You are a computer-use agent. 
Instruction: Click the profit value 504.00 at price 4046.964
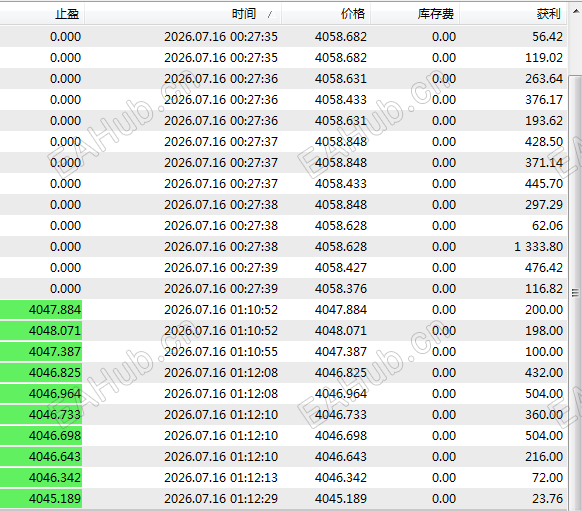[544, 394]
